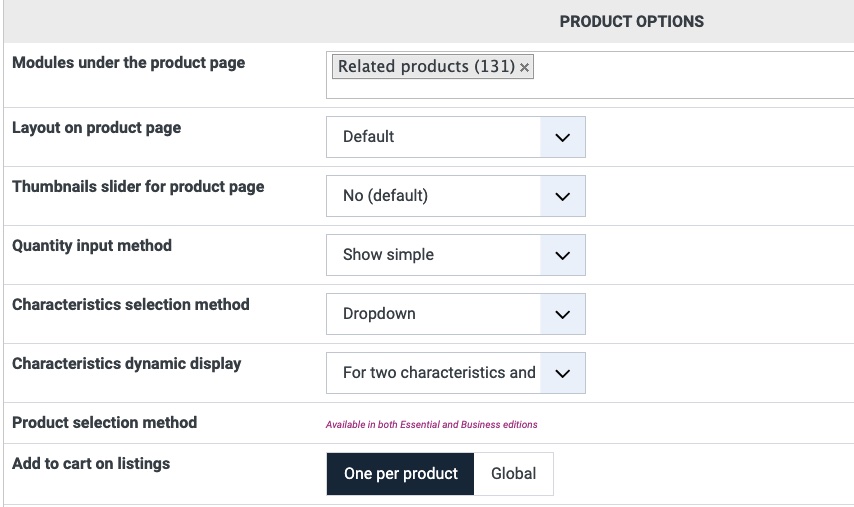
Task: Click the Characteristics selection method label
Action: 131,305
